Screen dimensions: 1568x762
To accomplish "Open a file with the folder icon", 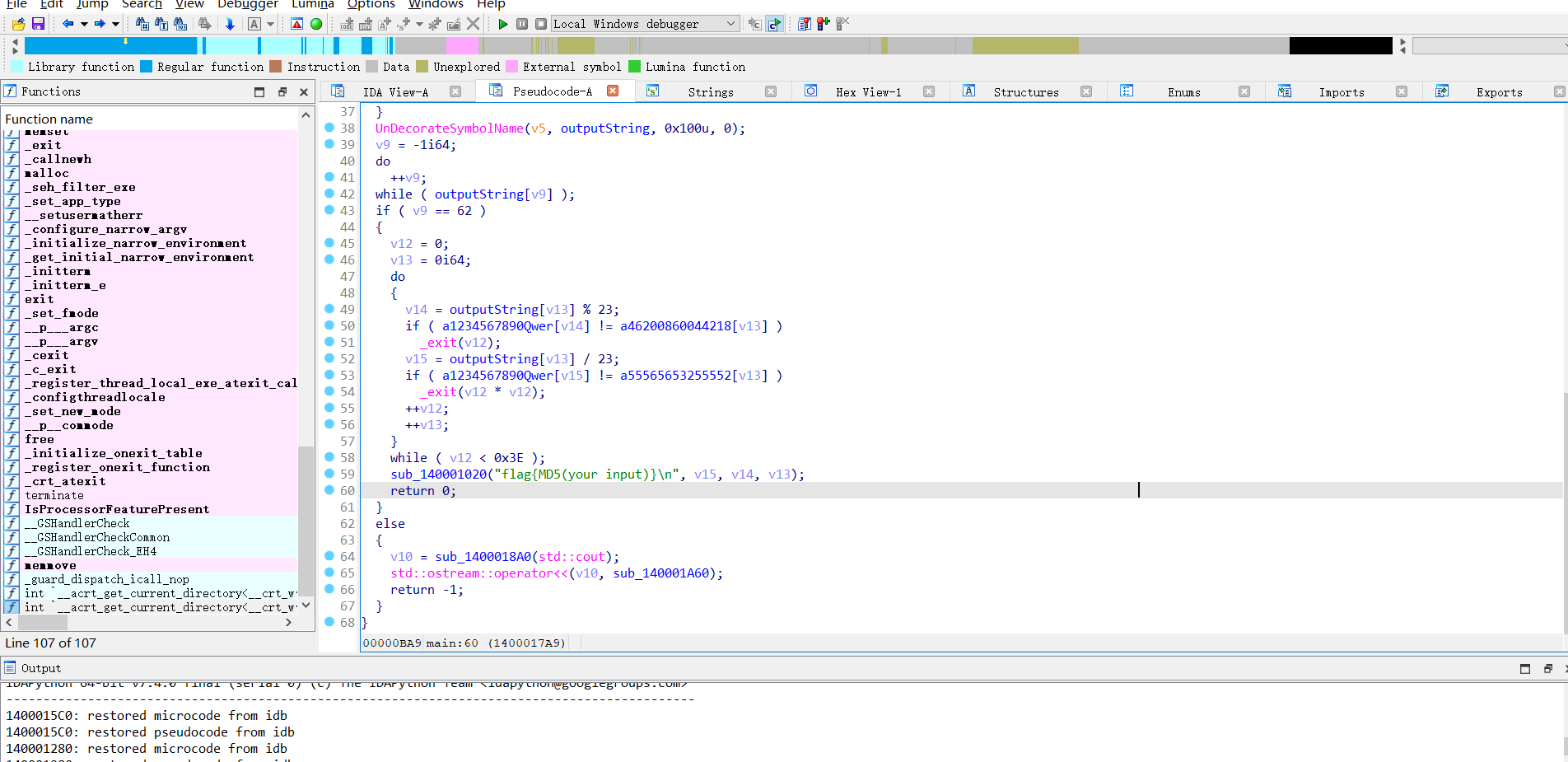I will 18,25.
